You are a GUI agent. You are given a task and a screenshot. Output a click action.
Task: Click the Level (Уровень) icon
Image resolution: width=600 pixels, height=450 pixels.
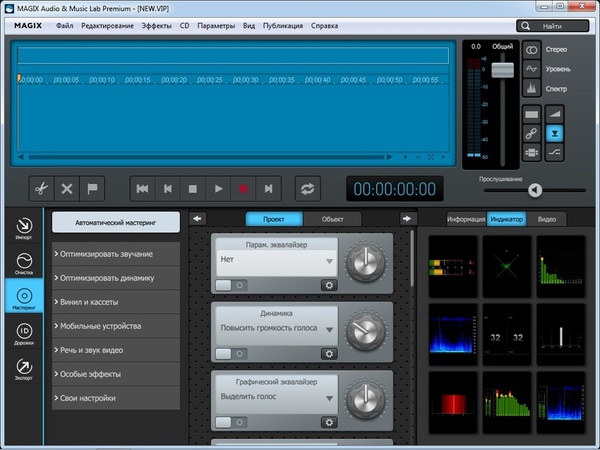pos(532,69)
